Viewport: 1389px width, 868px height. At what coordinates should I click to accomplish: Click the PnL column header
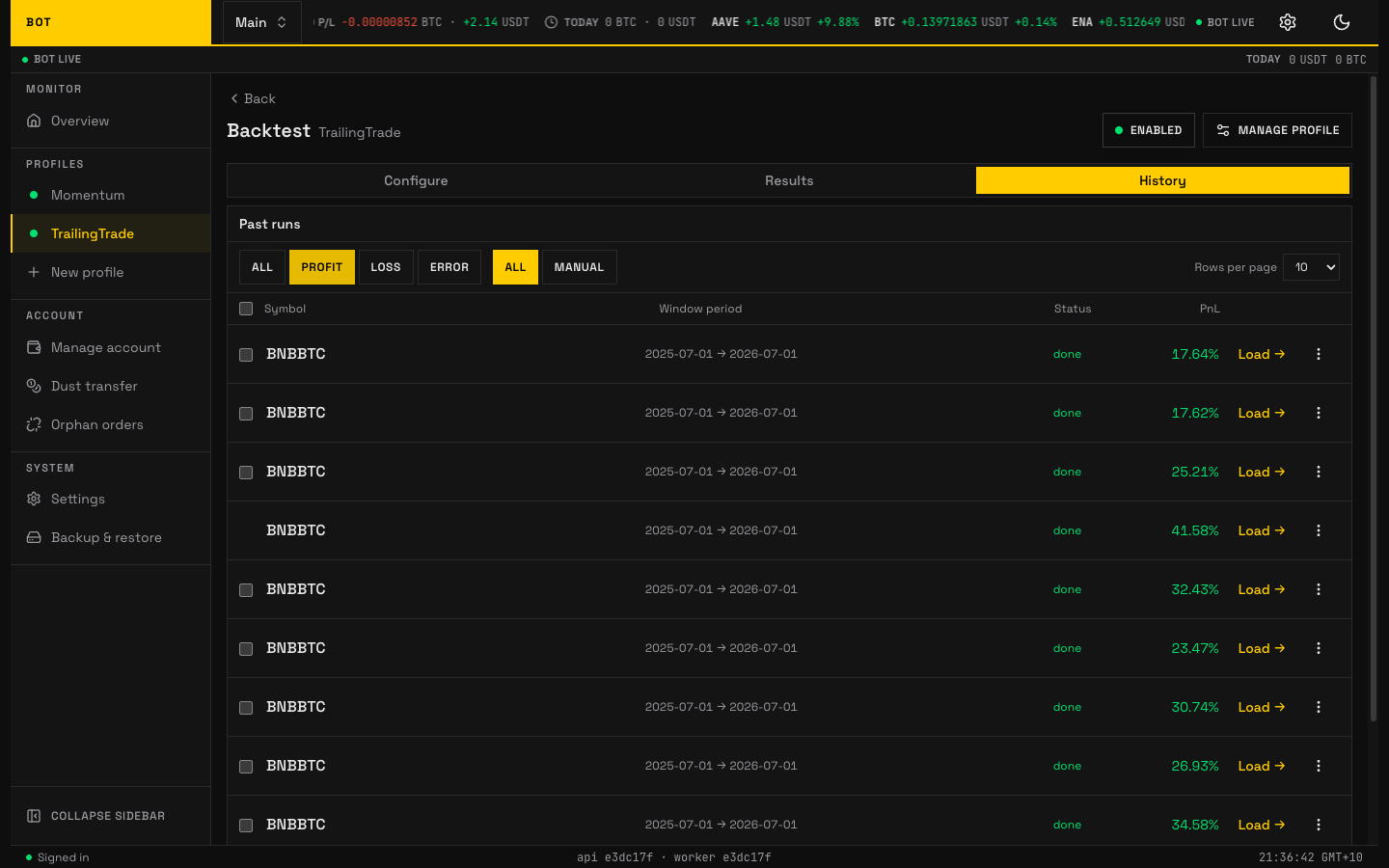pos(1210,309)
